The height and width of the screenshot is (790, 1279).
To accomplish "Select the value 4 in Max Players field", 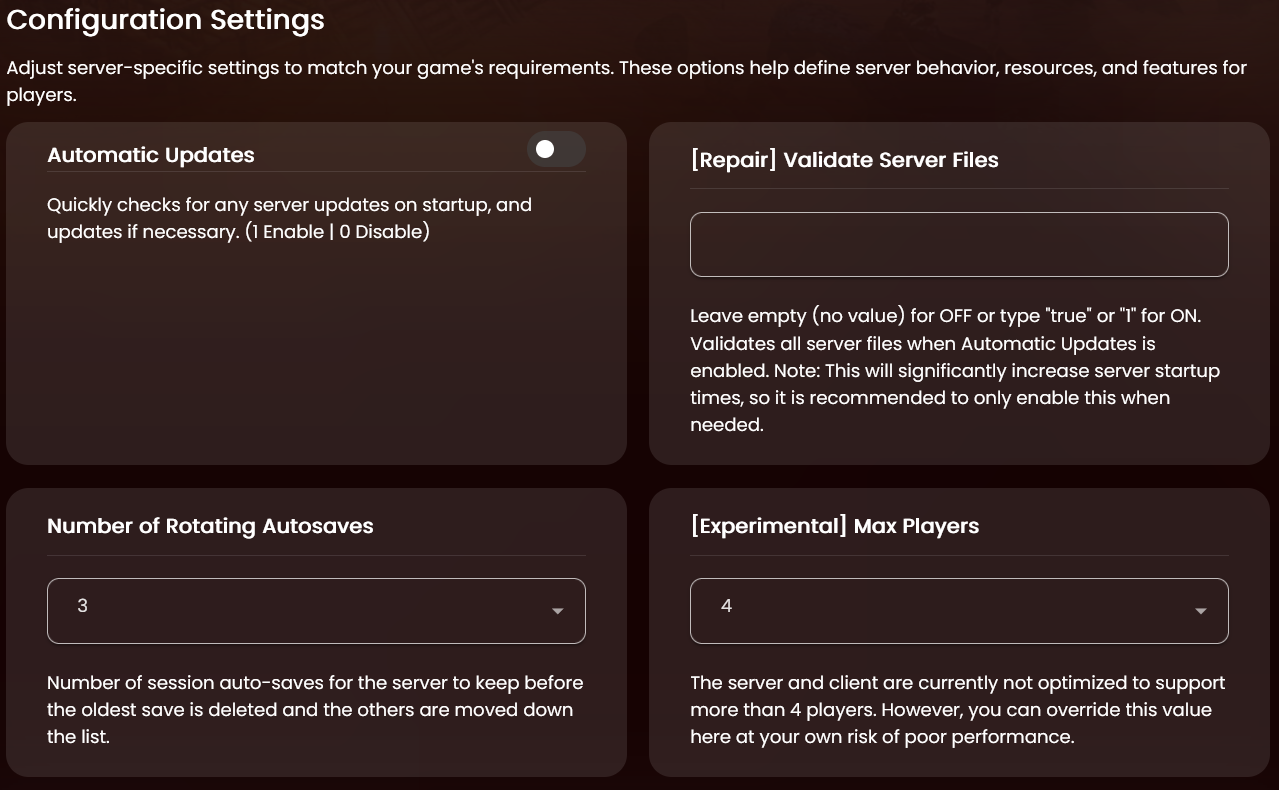I will [x=726, y=606].
